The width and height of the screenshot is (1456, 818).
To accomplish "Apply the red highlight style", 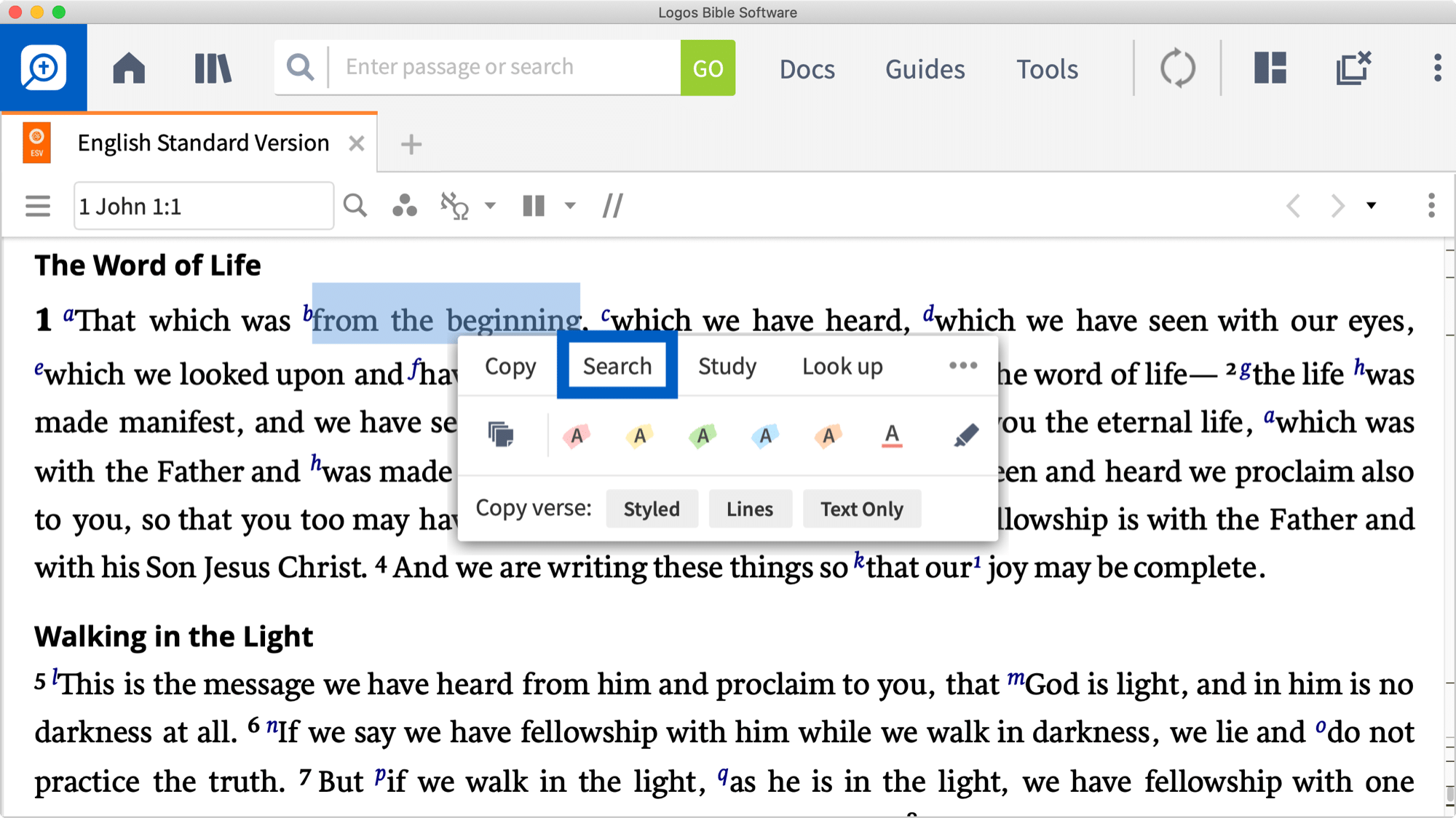I will point(577,435).
